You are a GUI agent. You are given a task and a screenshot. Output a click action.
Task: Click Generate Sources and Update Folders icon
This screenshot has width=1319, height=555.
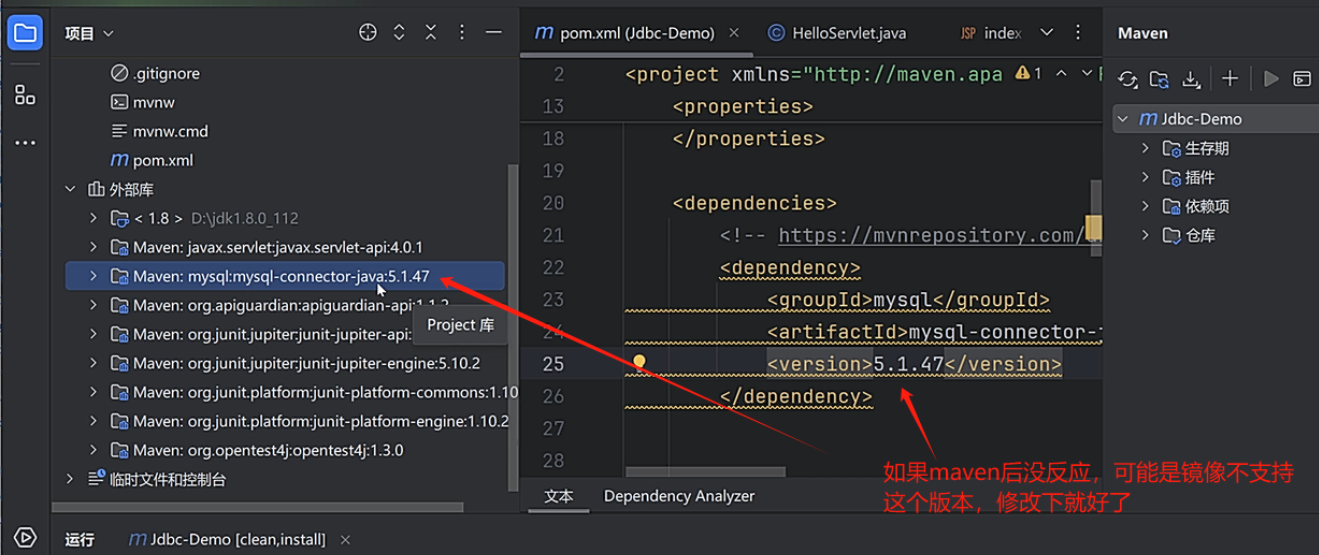coord(1159,79)
